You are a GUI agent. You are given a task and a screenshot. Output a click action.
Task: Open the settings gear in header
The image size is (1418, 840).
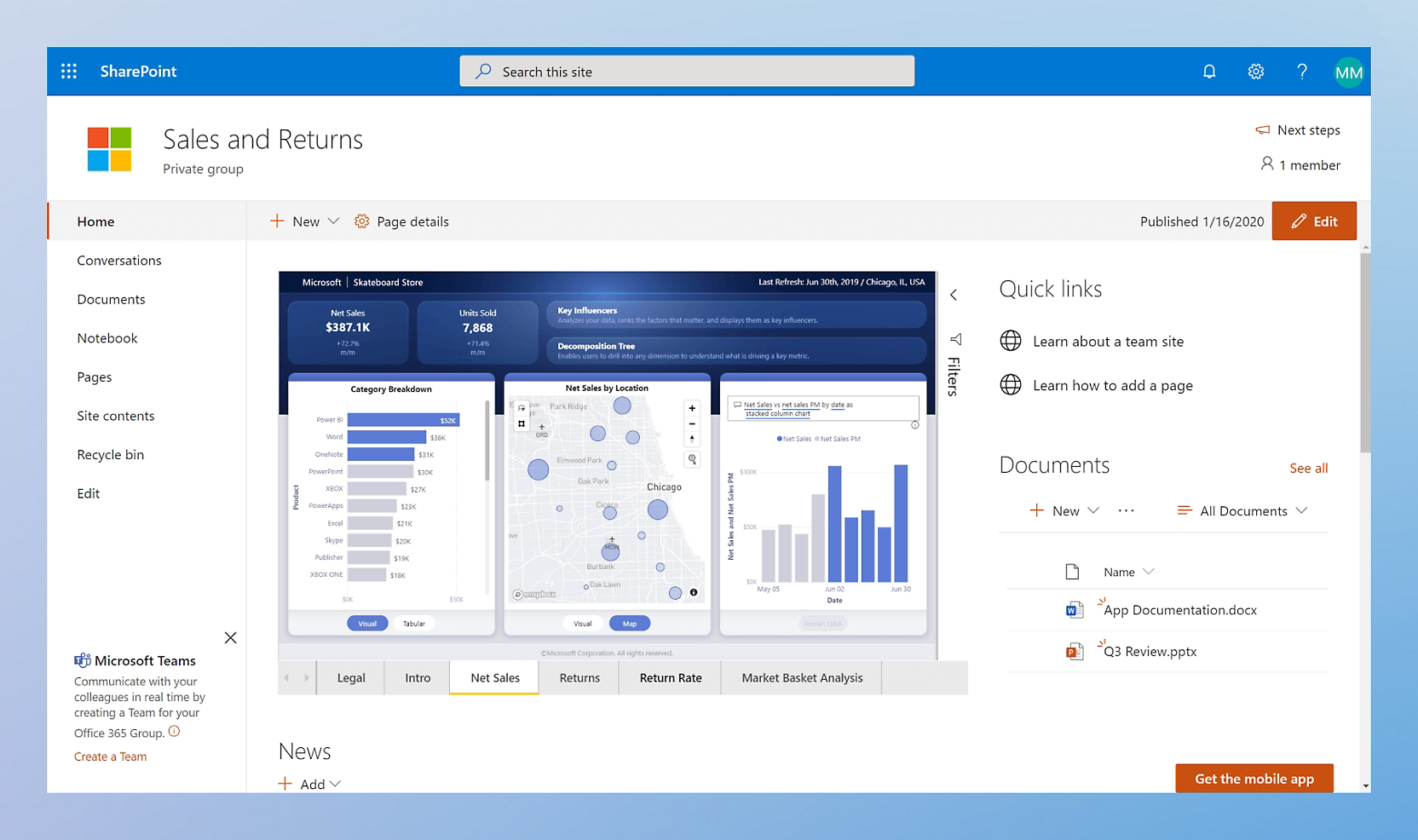(1255, 72)
